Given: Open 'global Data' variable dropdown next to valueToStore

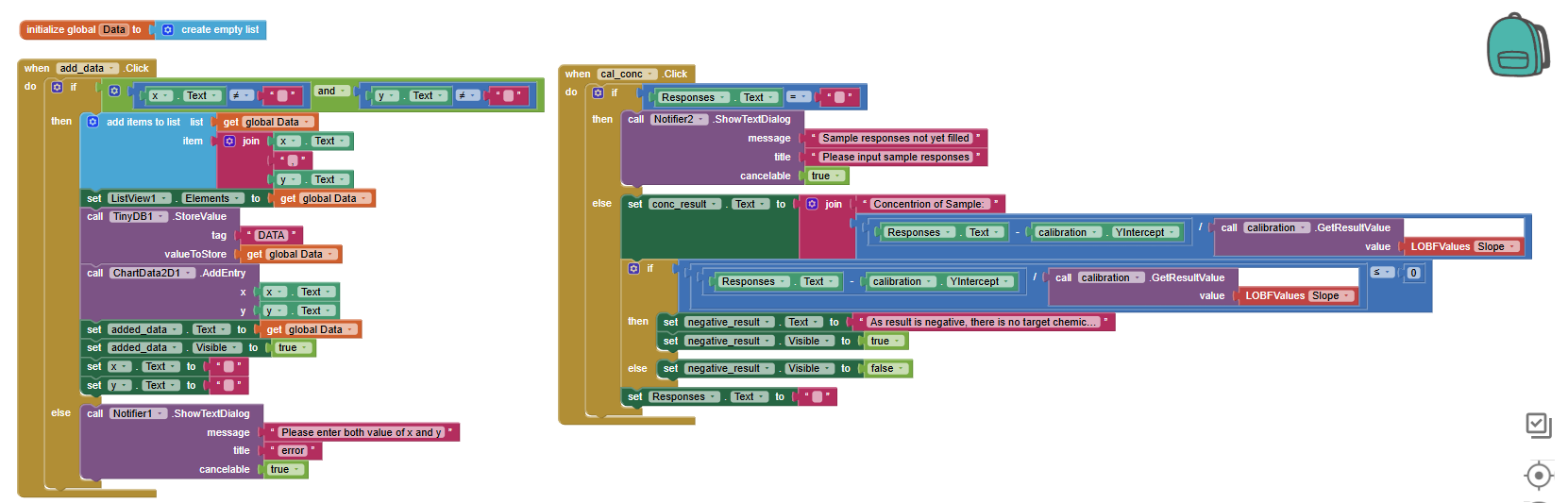Looking at the screenshot, I should pos(302,254).
